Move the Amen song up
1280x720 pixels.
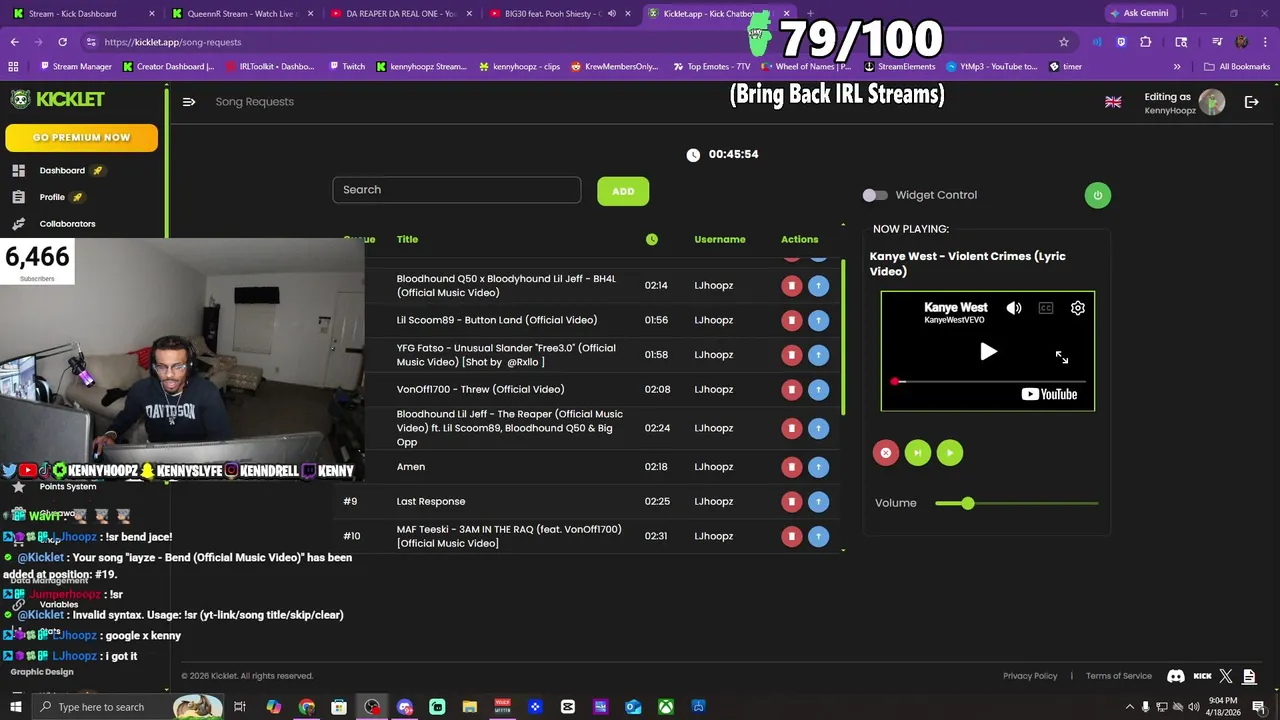[x=818, y=467]
